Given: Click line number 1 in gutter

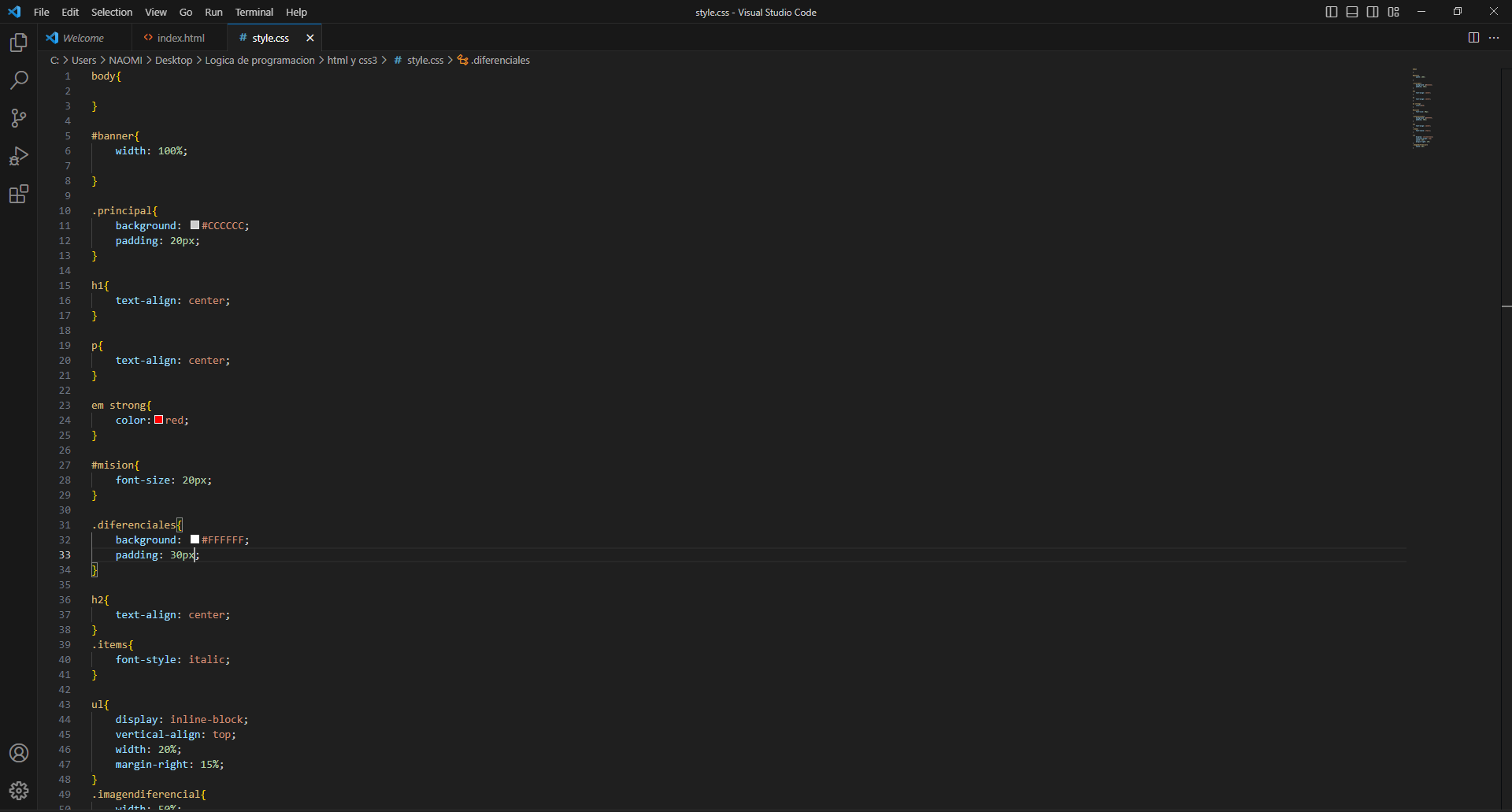Looking at the screenshot, I should (x=68, y=76).
